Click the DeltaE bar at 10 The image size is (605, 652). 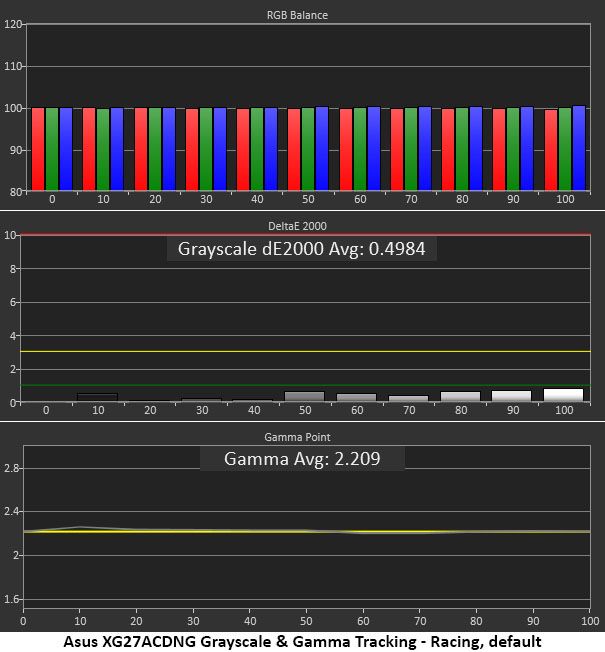coord(98,397)
